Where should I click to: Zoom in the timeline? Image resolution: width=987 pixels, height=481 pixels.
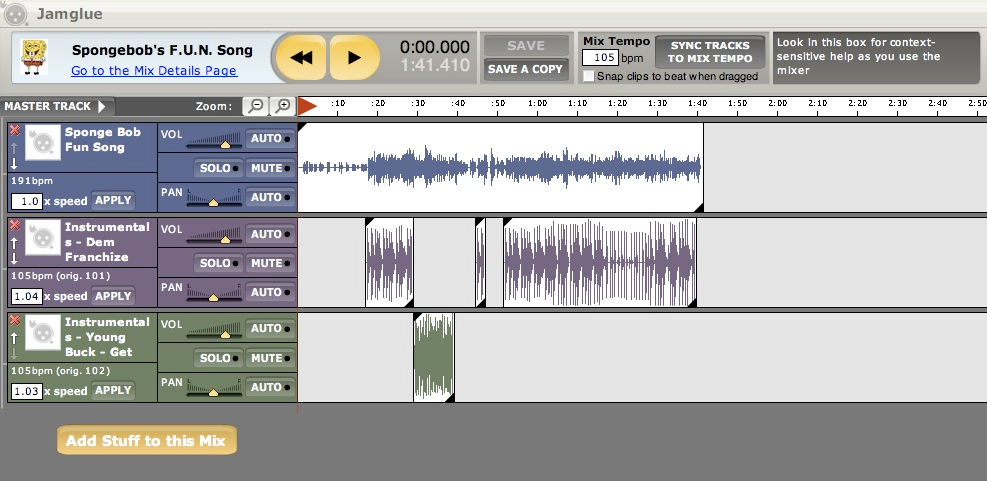(283, 106)
